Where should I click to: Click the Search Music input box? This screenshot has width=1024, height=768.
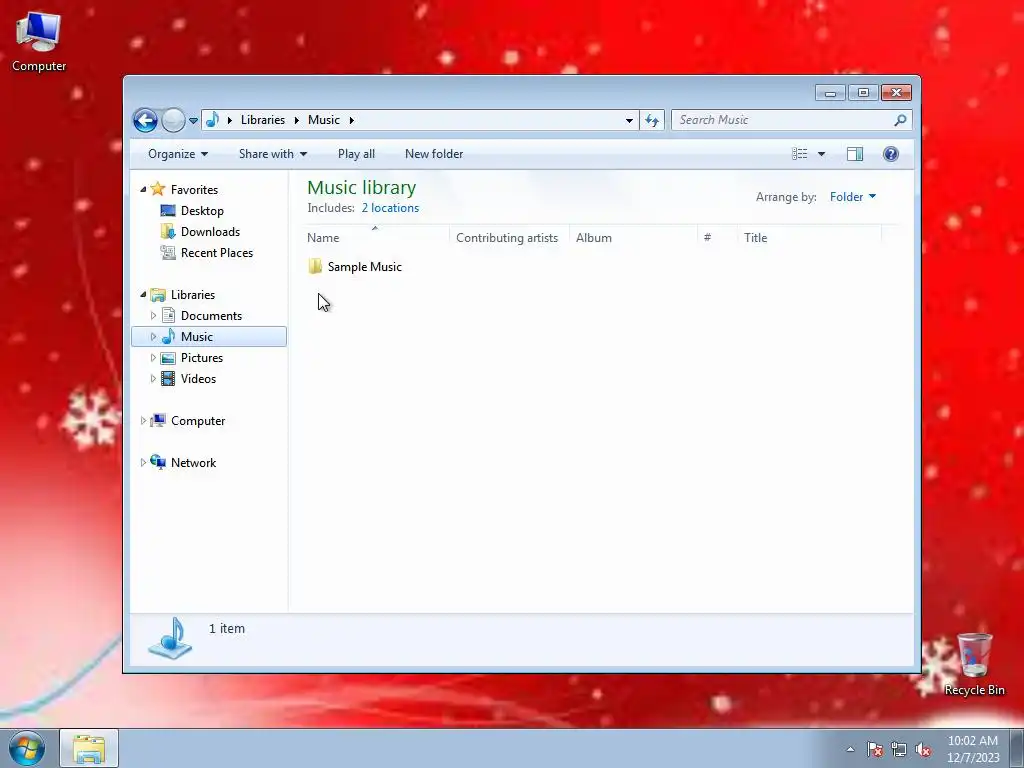784,120
